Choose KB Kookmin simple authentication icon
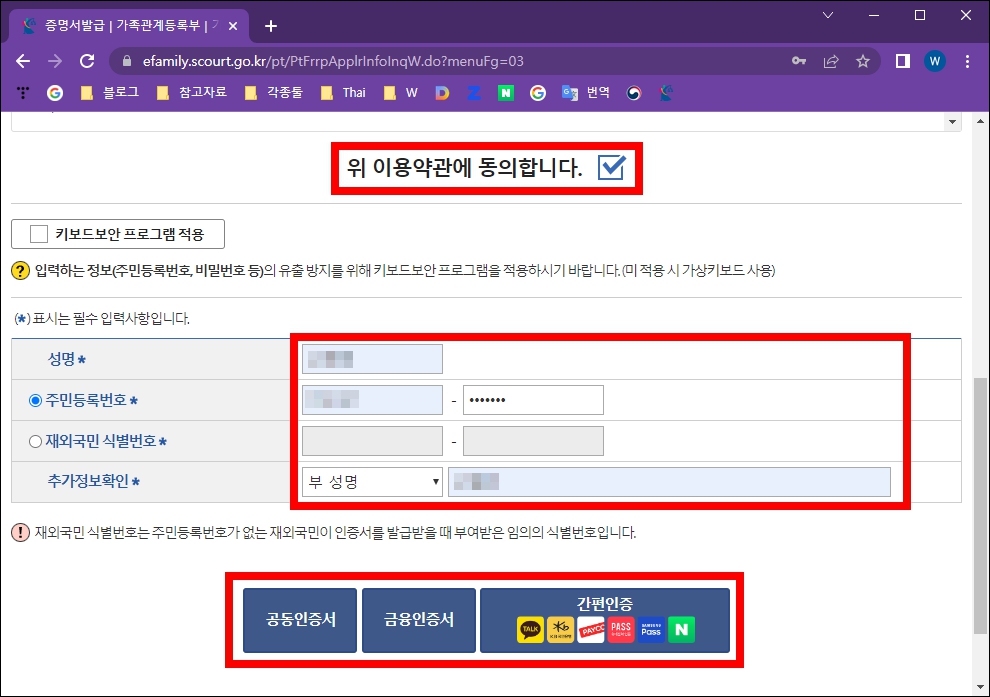The width and height of the screenshot is (990, 697). pos(559,628)
